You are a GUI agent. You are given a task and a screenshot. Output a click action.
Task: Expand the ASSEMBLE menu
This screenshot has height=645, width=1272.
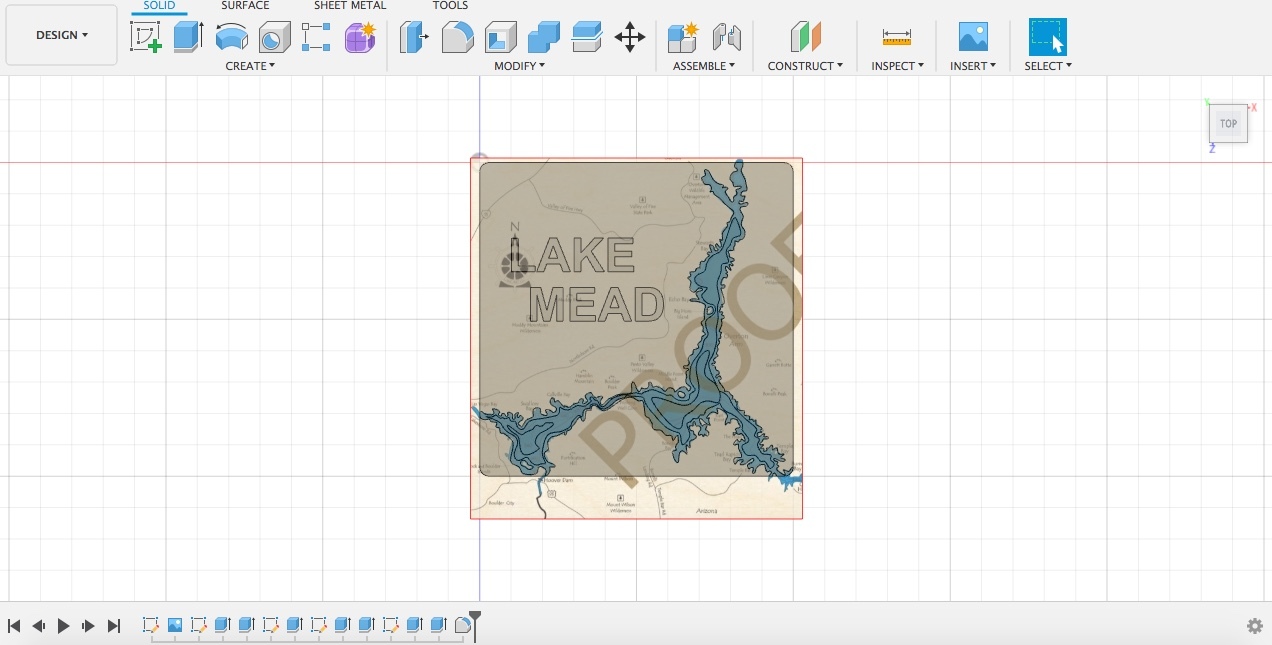click(704, 66)
